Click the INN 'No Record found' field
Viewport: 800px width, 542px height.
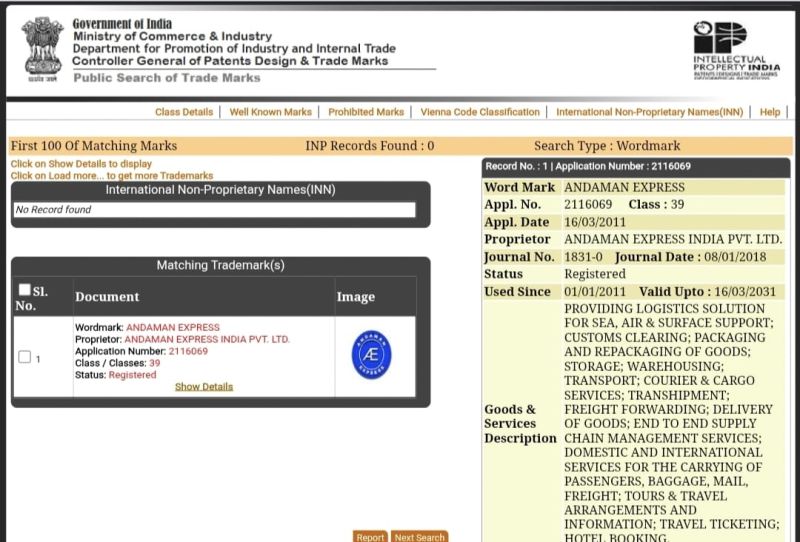click(x=214, y=210)
